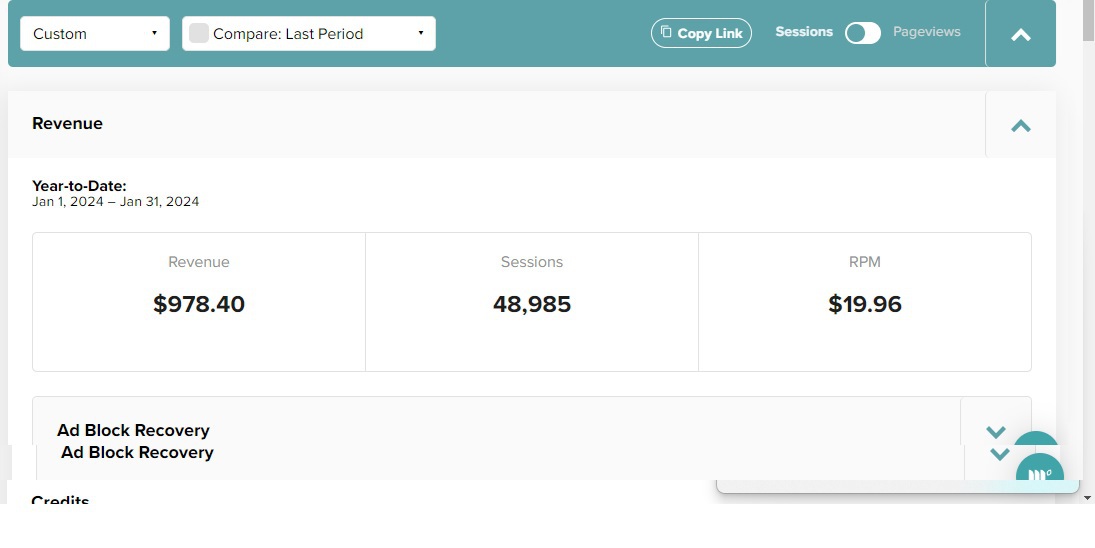Enable the Compare checkbox square
The width and height of the screenshot is (1095, 548).
click(199, 34)
